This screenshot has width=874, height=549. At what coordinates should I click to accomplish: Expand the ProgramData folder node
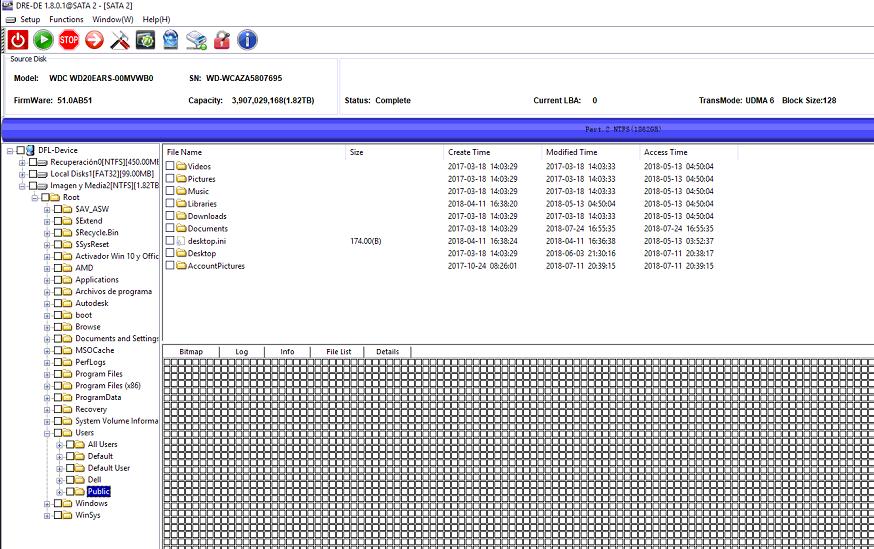(47, 397)
